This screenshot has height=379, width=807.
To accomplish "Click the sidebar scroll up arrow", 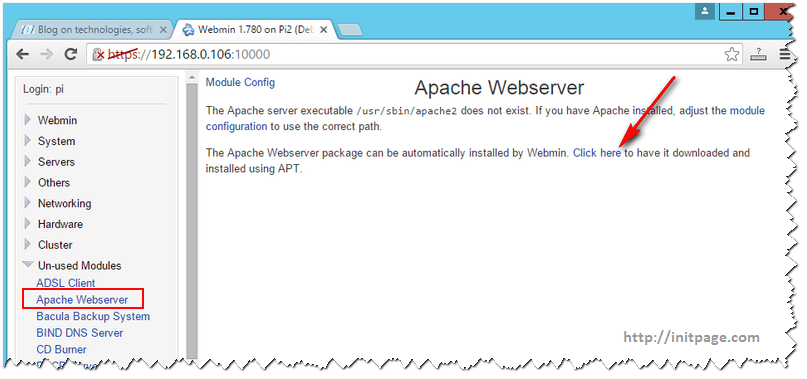I will point(191,77).
